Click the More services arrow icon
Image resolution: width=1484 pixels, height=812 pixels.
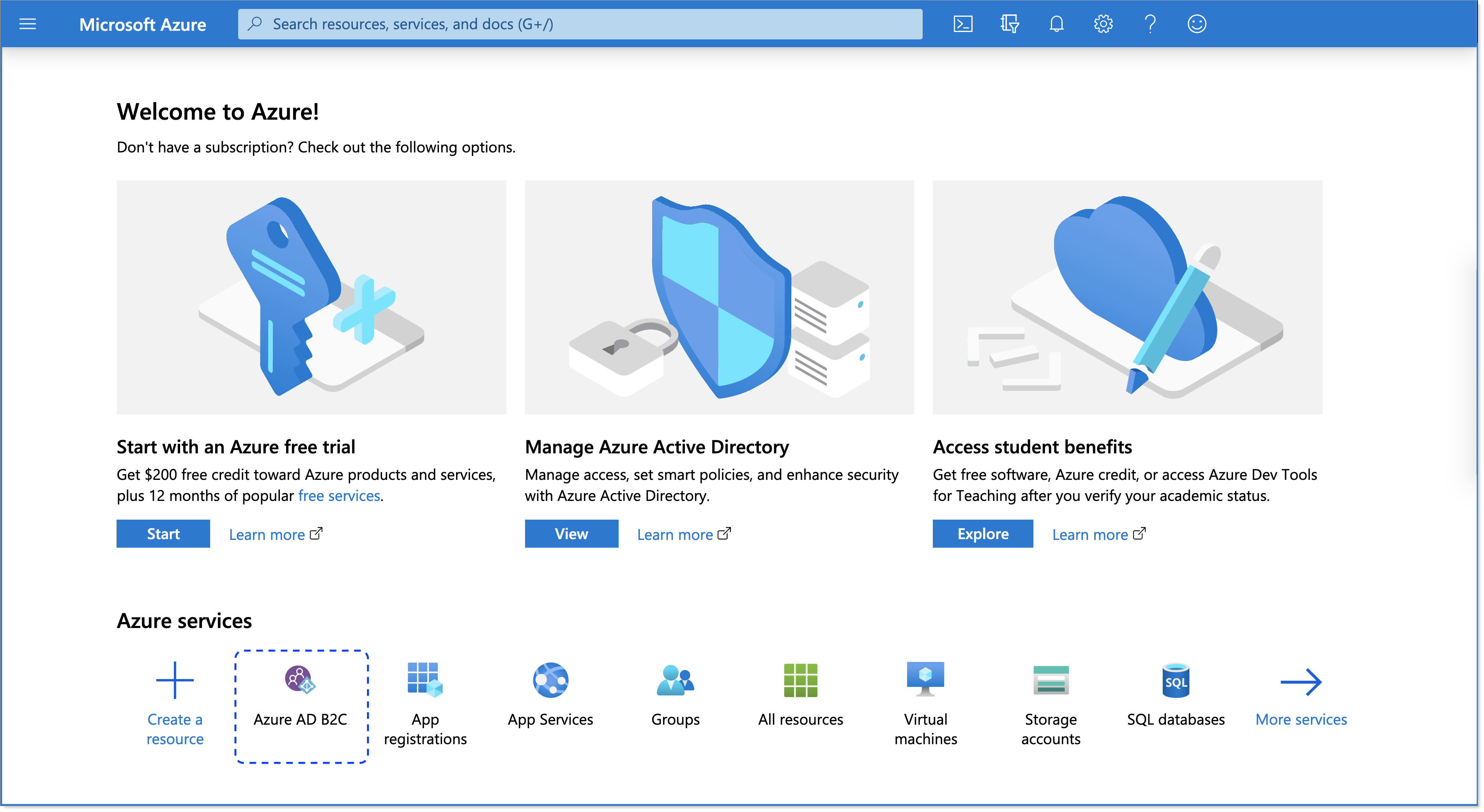pyautogui.click(x=1301, y=682)
